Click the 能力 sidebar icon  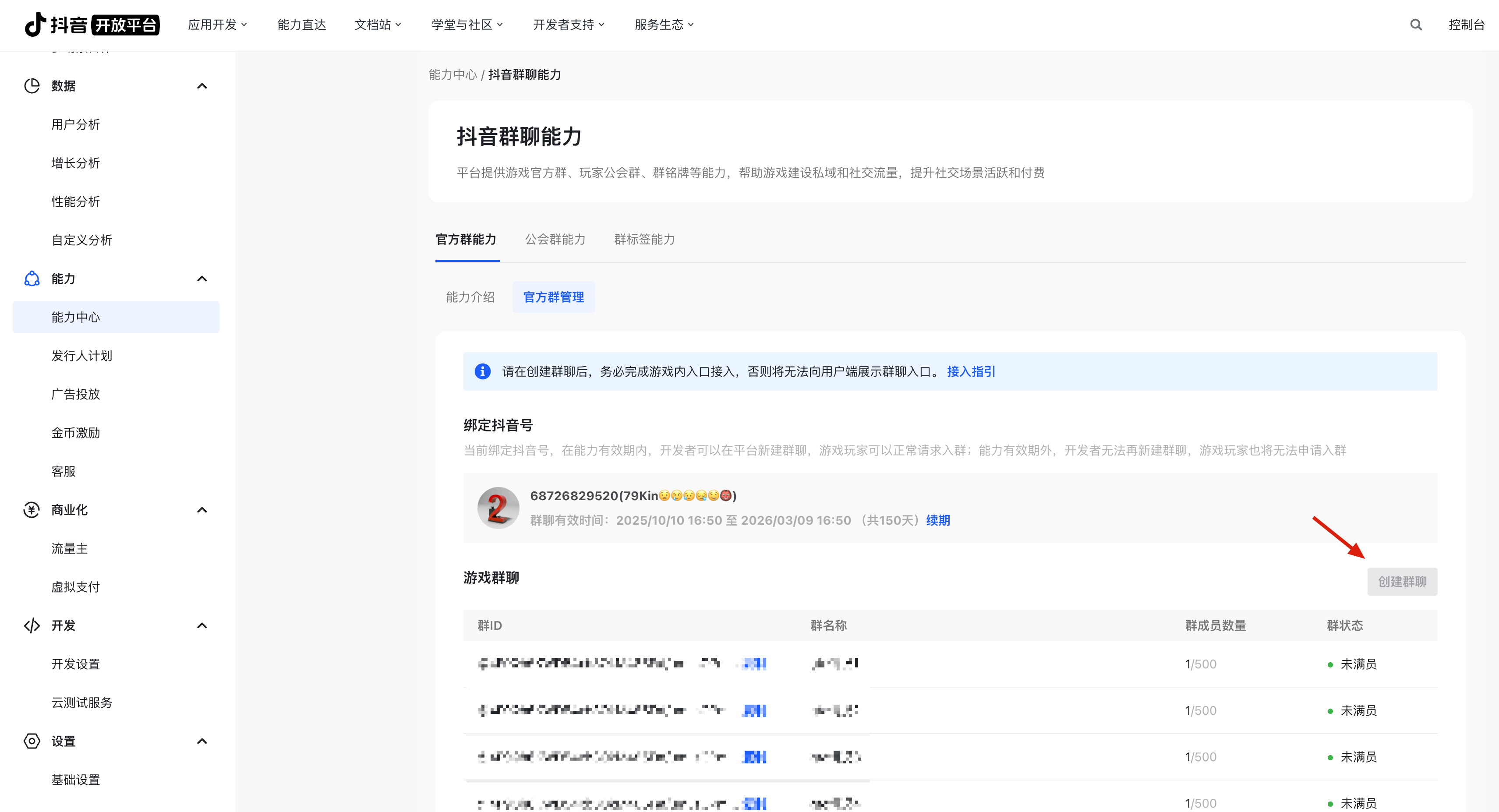pos(32,279)
